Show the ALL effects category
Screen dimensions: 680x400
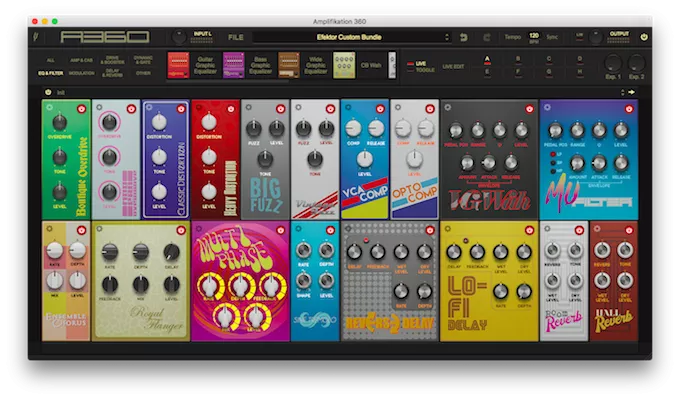(51, 60)
